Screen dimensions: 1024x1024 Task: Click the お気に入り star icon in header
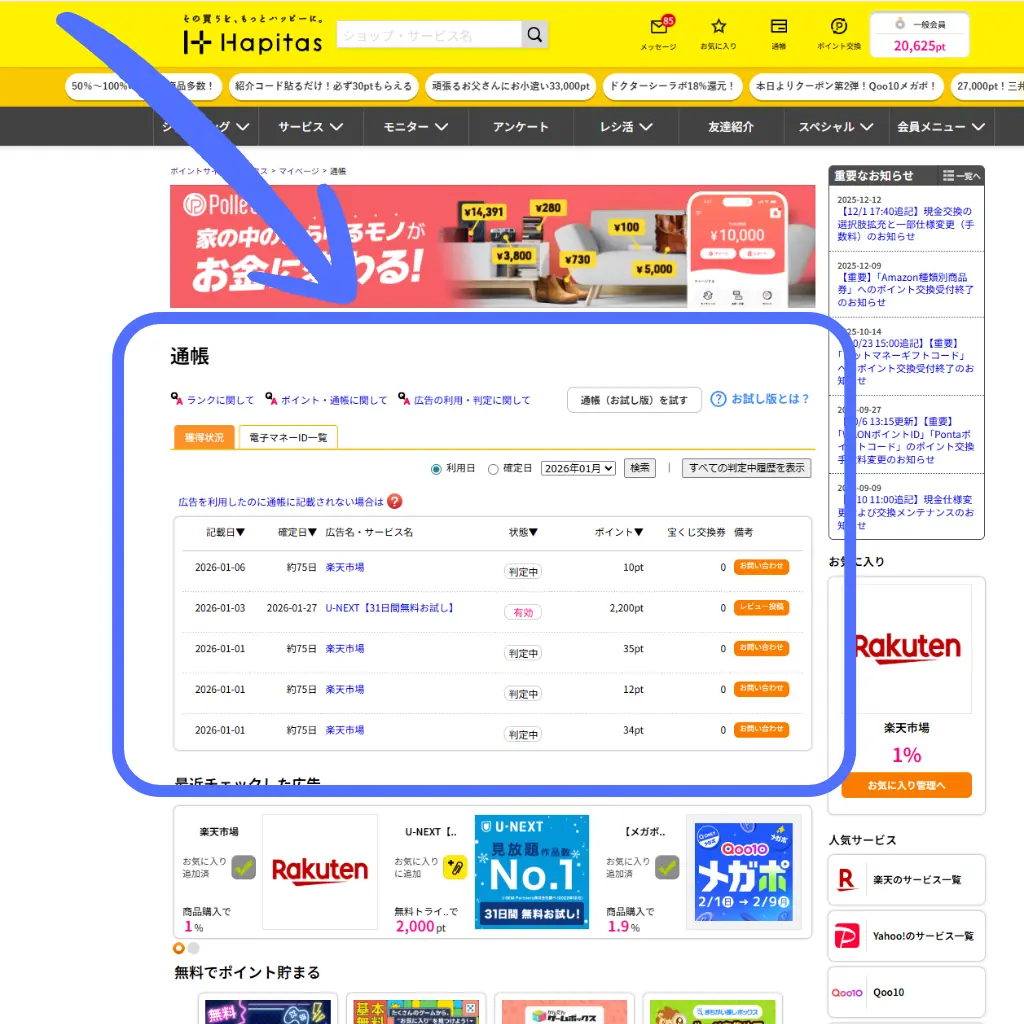click(719, 27)
